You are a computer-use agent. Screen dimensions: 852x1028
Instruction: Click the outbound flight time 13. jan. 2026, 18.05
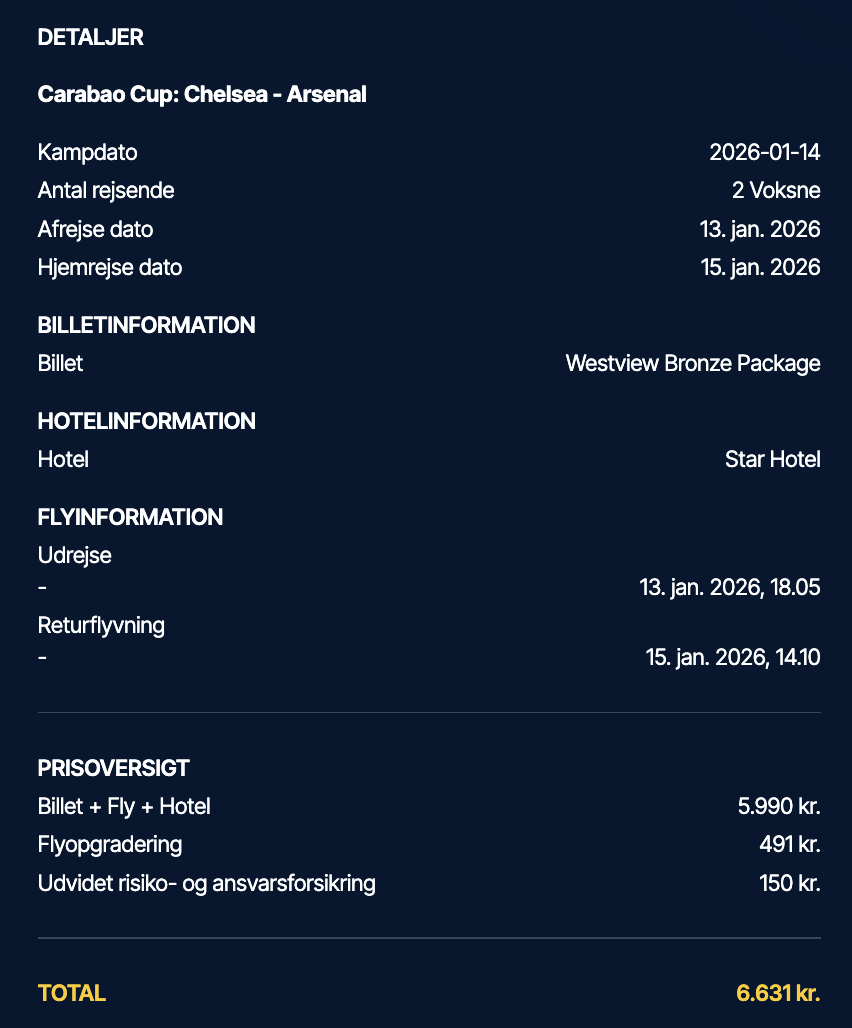click(x=730, y=587)
